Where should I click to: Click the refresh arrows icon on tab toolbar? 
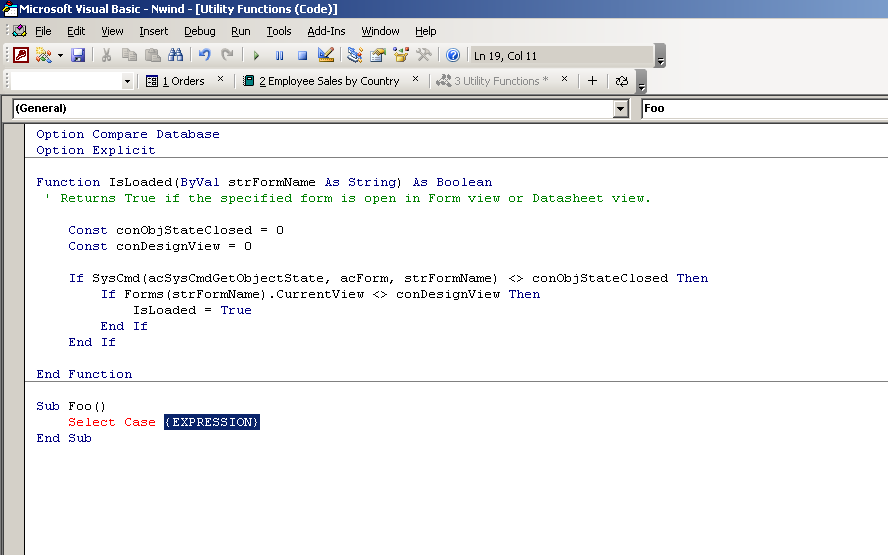click(622, 81)
